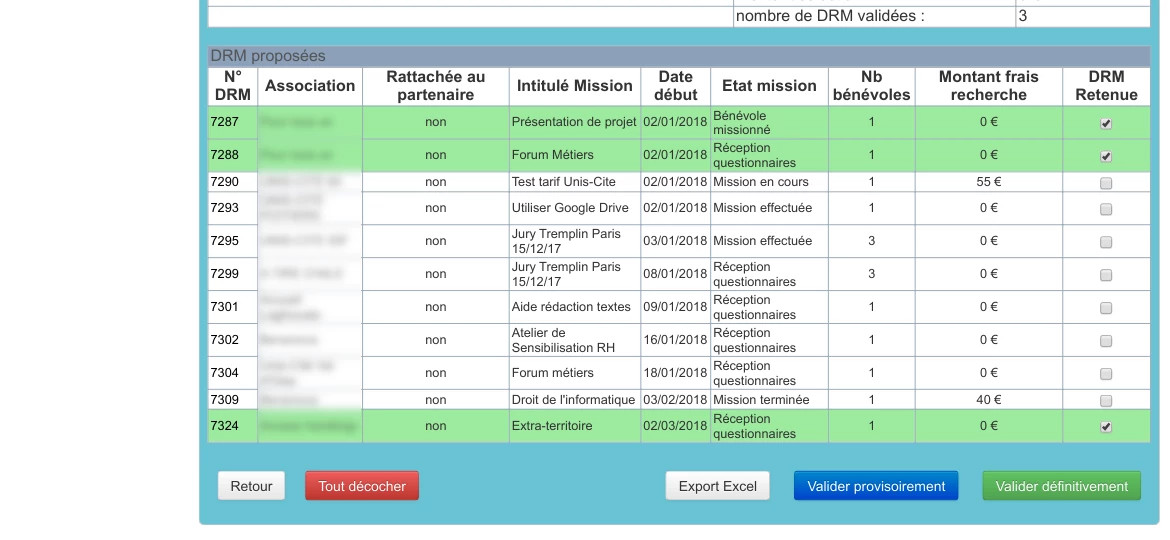Image resolution: width=1170 pixels, height=540 pixels.
Task: Select DRM 7295 retenue checkbox
Action: (x=1106, y=242)
